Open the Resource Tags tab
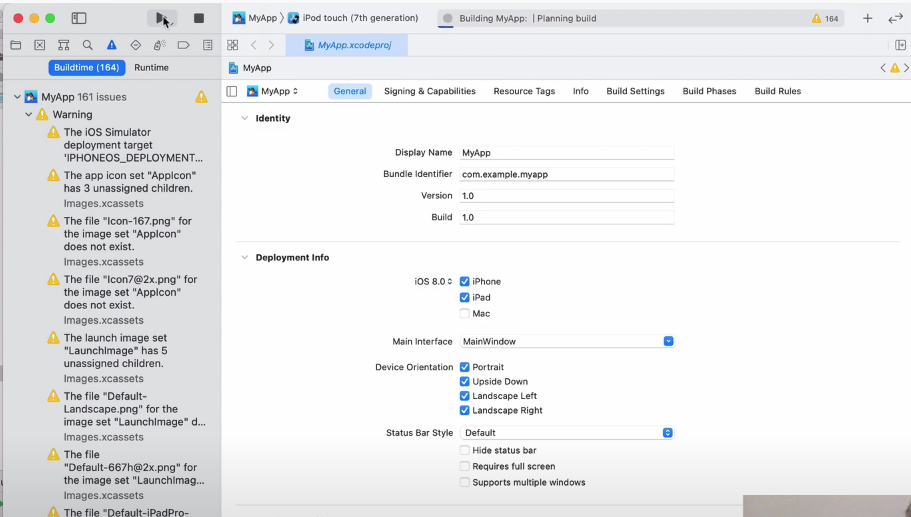The image size is (911, 517). click(524, 91)
